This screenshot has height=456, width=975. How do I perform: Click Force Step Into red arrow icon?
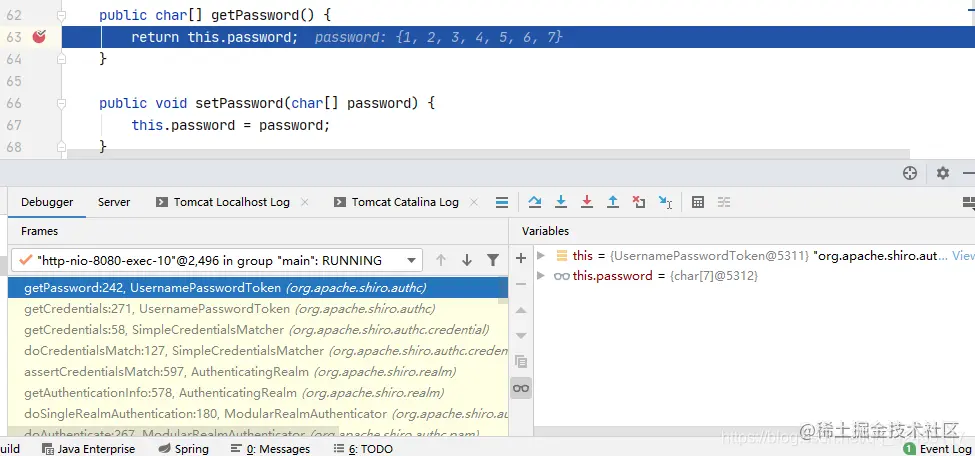(586, 202)
